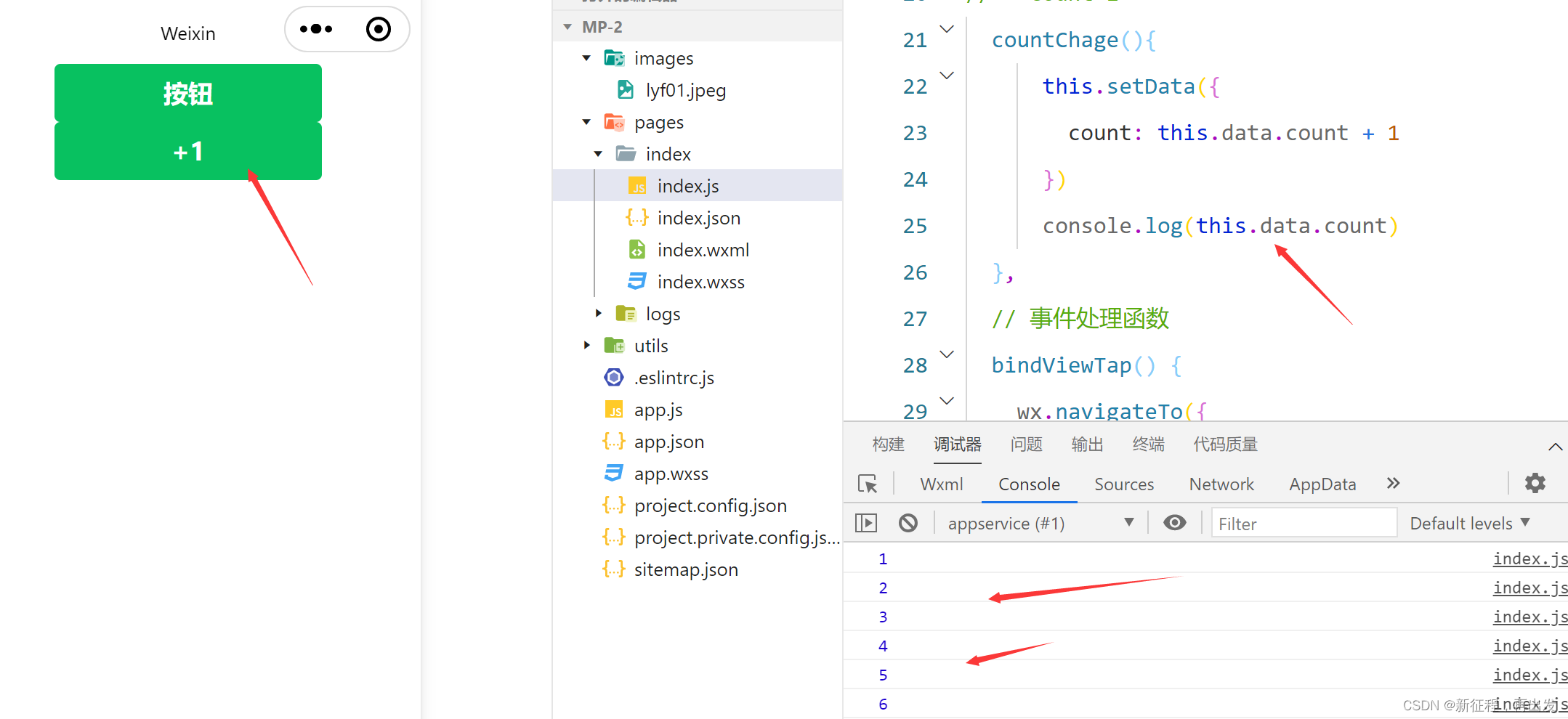Screen dimensions: 1568x719
Task: Collapse the MP-2 project root
Action: [x=567, y=27]
